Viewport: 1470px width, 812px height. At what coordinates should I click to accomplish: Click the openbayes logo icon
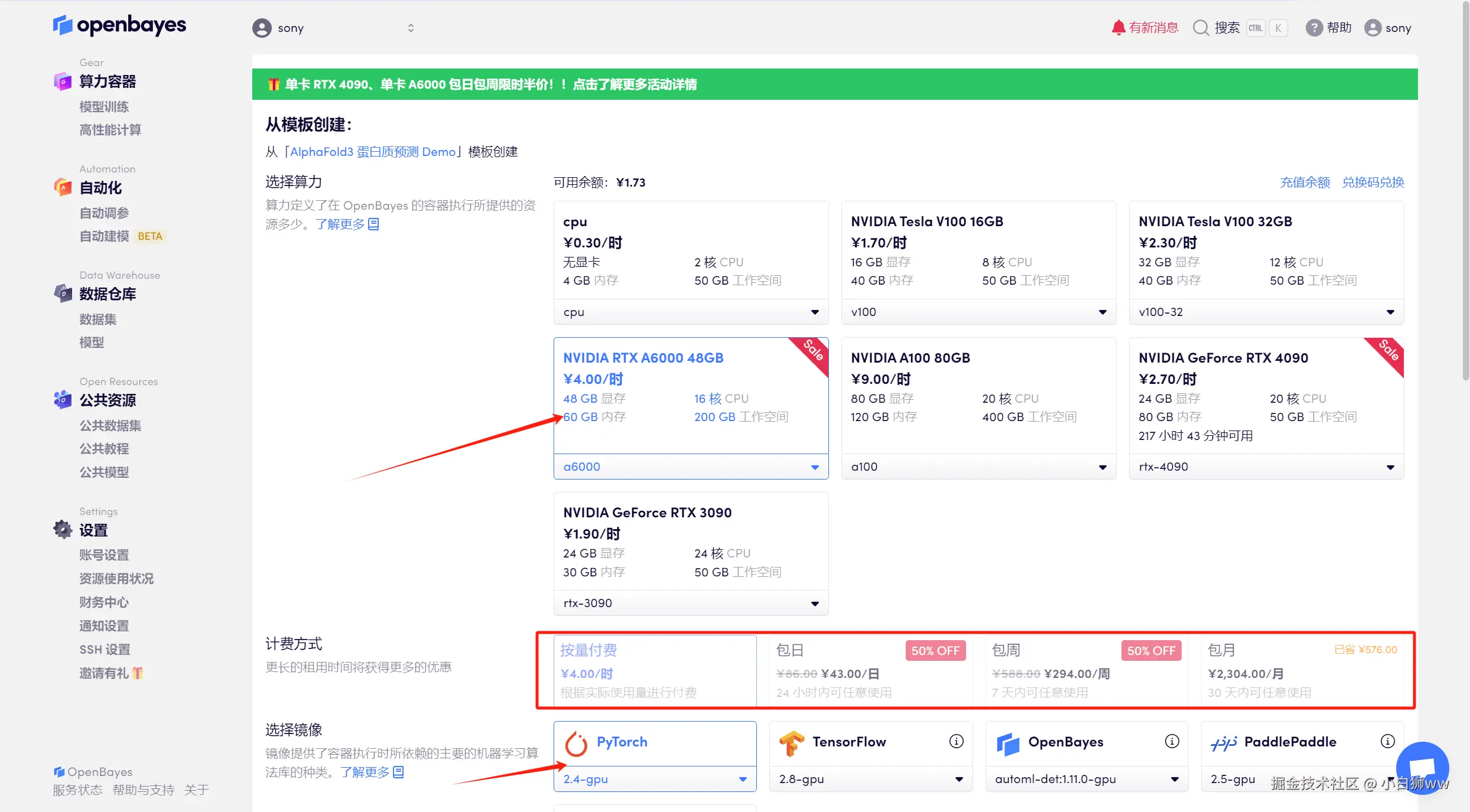[x=62, y=25]
